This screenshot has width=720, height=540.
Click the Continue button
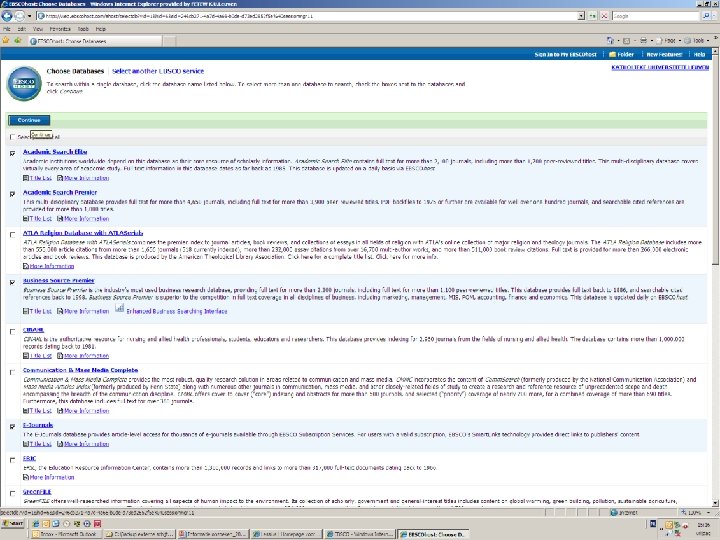(29, 120)
